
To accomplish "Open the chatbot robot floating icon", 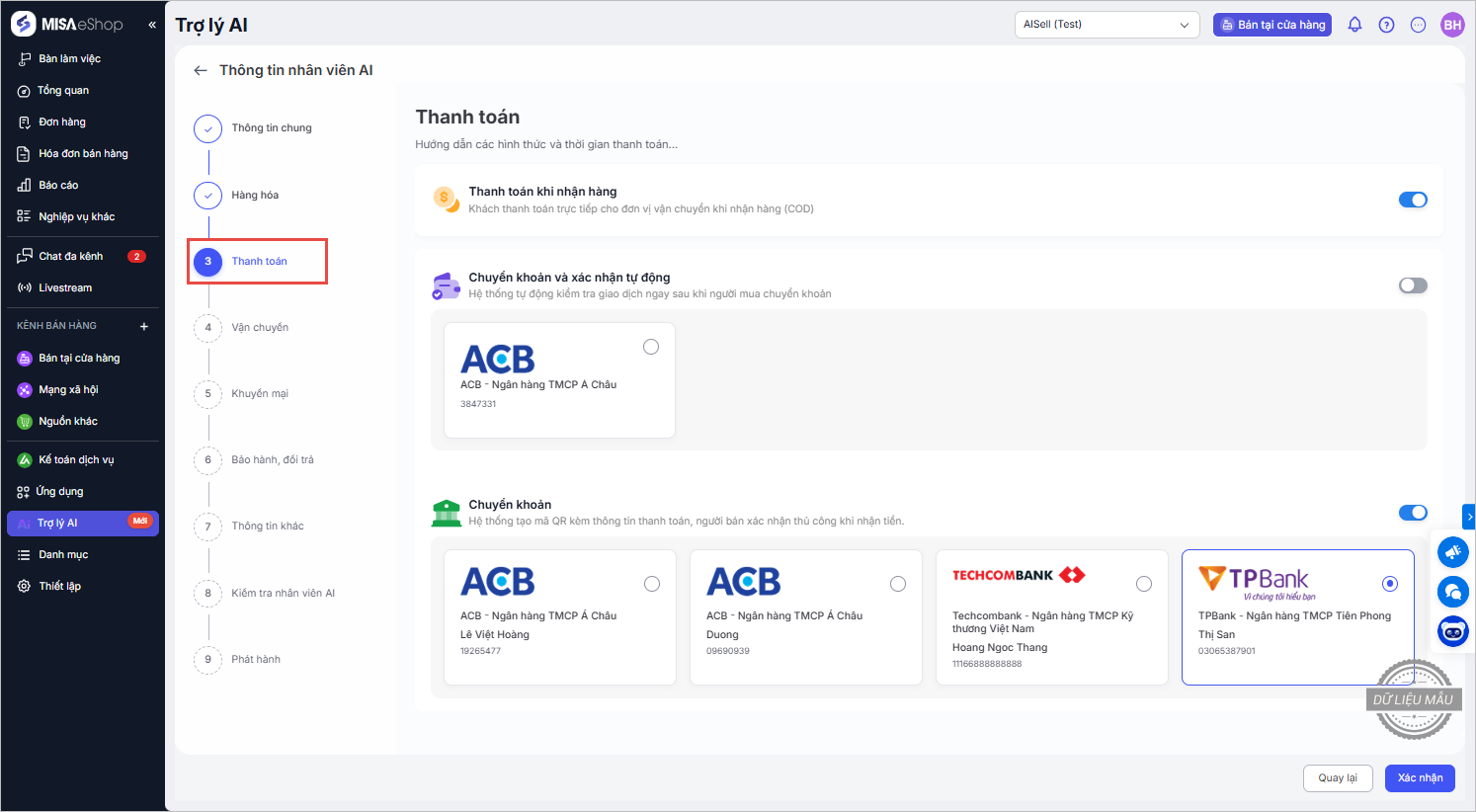I will click(1452, 630).
